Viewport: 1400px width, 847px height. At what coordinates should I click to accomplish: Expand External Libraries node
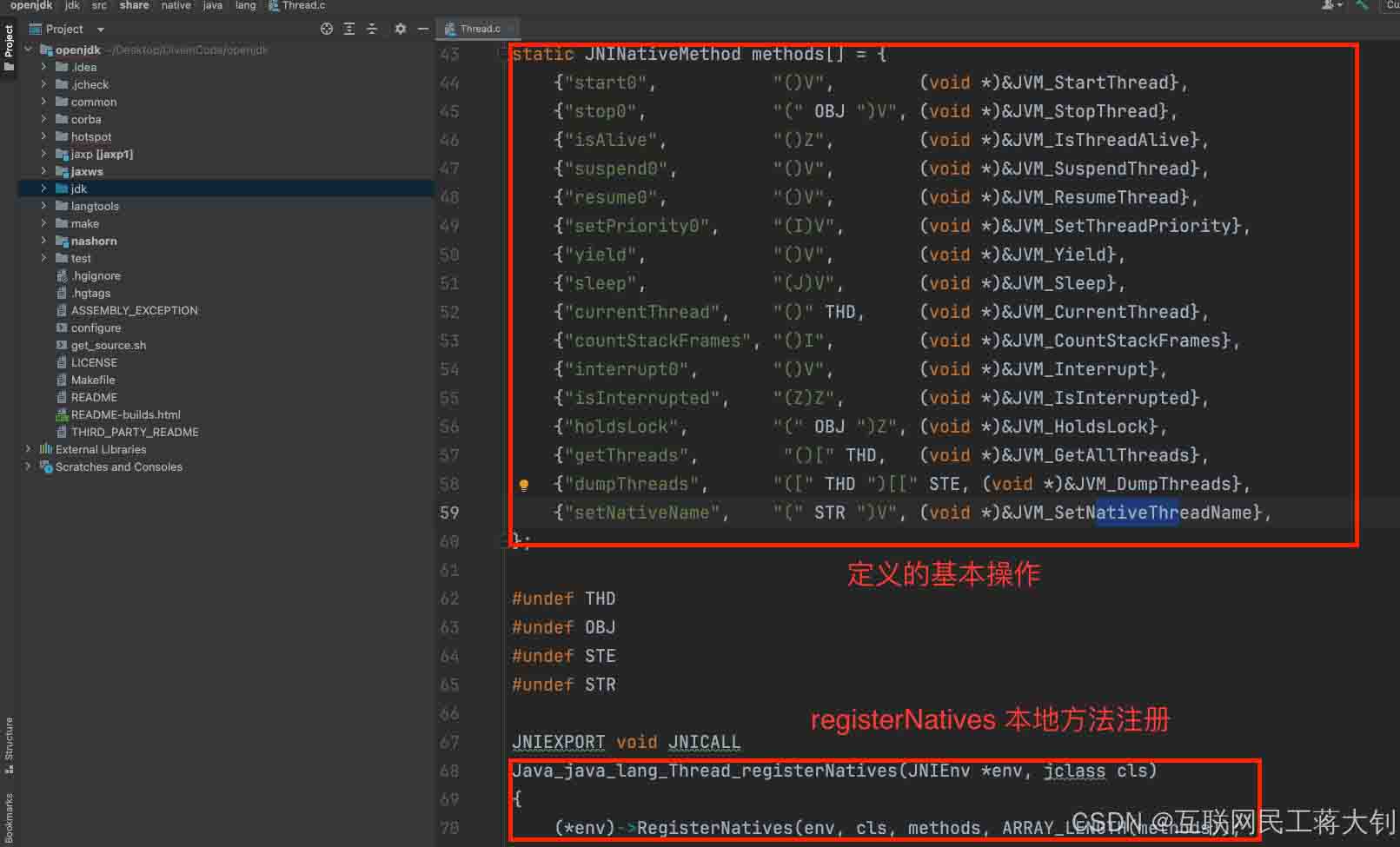point(29,449)
